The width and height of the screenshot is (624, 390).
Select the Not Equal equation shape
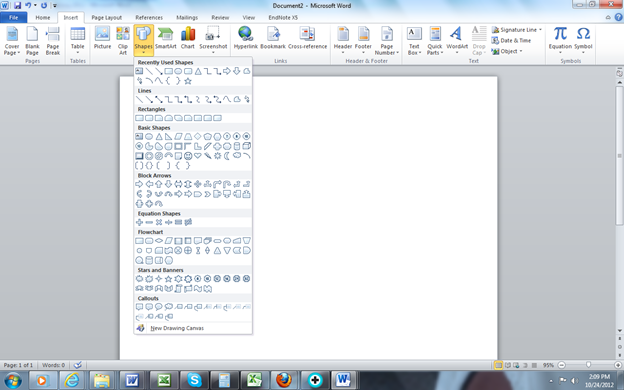188,222
